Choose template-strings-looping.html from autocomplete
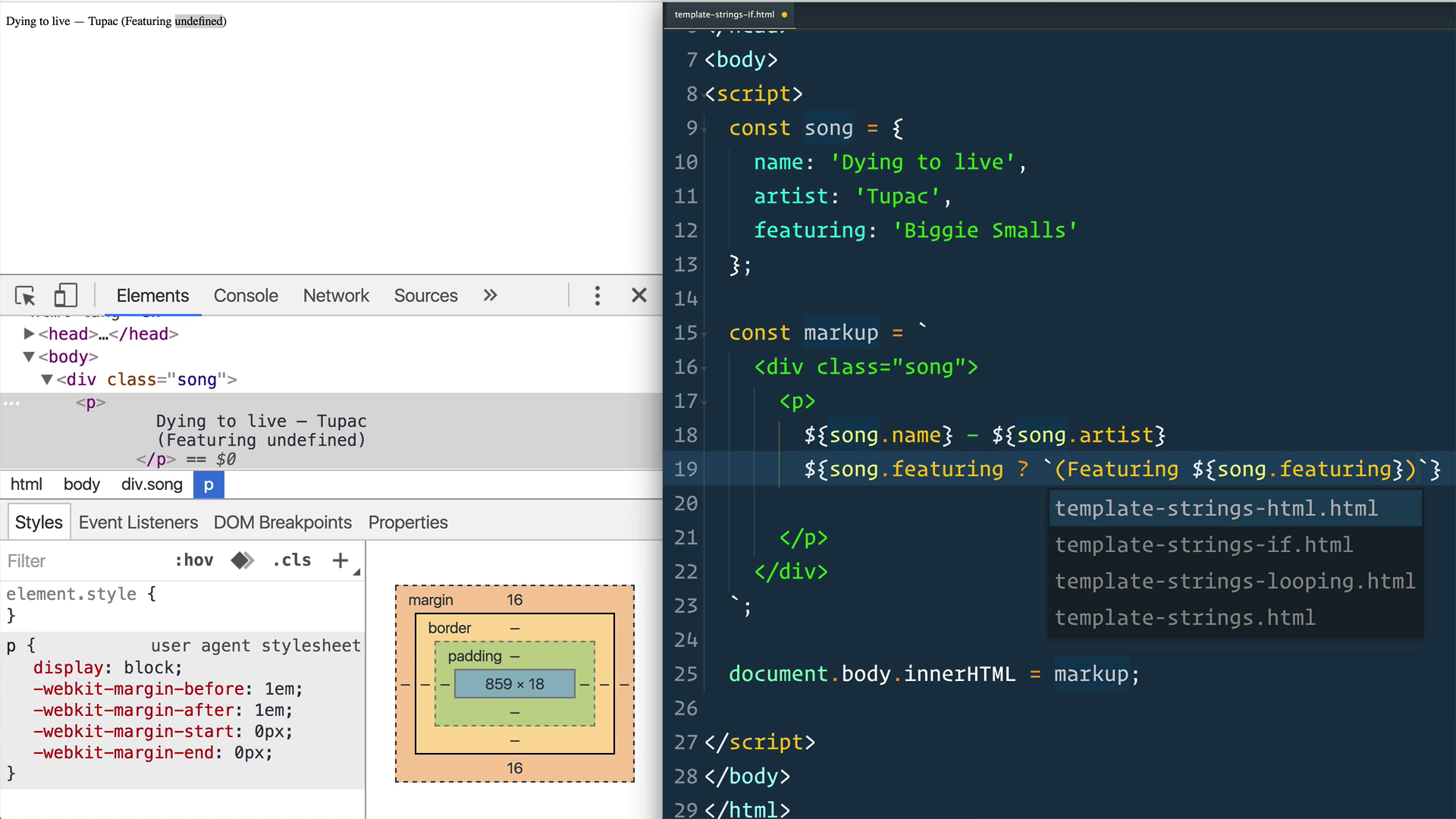This screenshot has width=1456, height=819. [1235, 581]
